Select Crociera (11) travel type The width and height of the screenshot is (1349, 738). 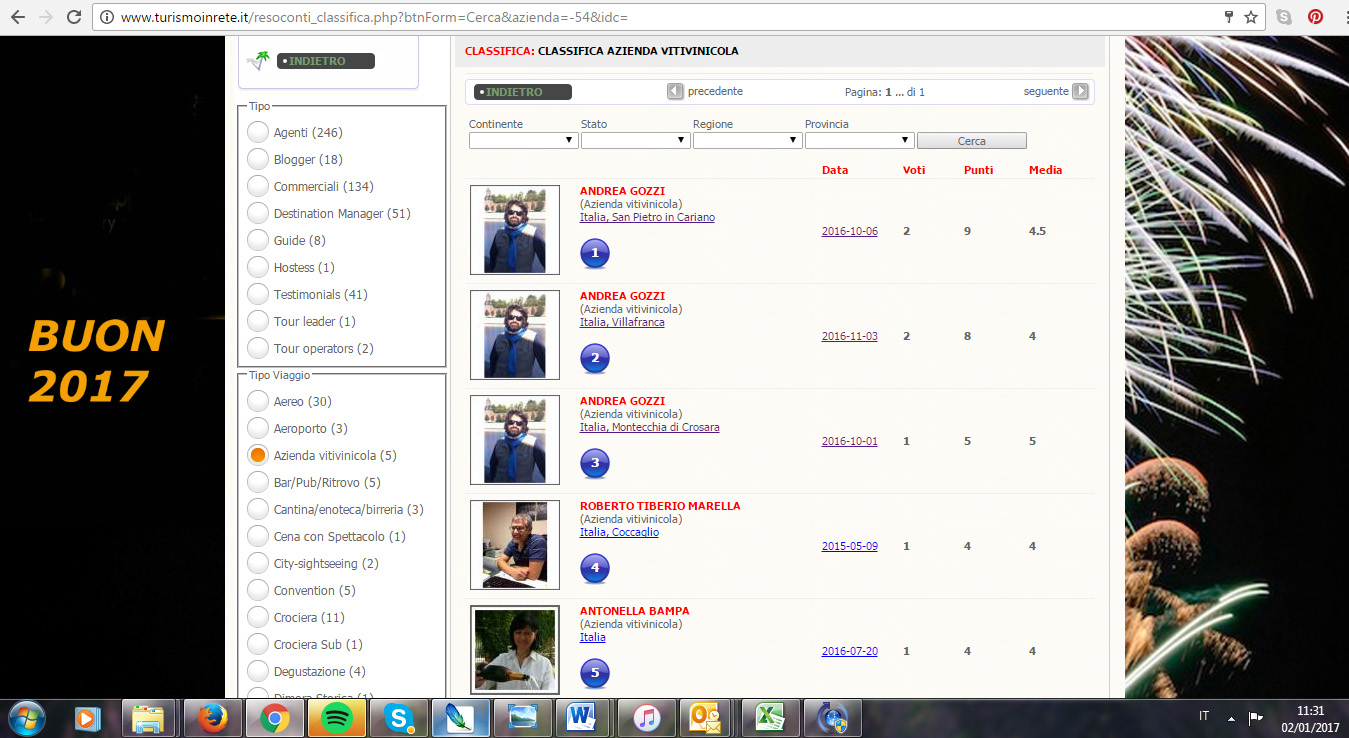point(258,617)
